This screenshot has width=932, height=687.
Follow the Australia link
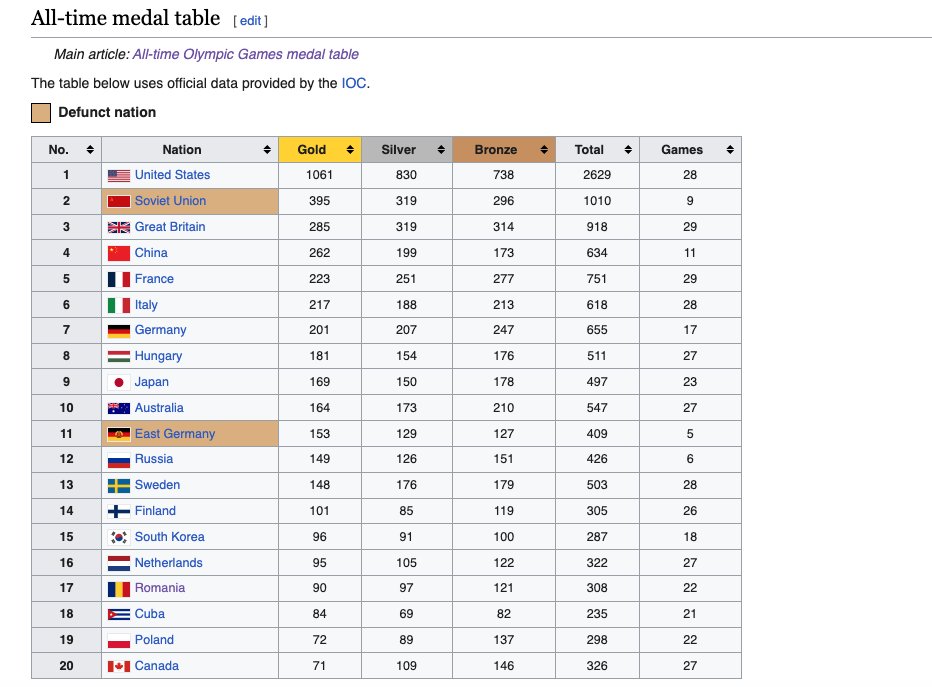(159, 408)
